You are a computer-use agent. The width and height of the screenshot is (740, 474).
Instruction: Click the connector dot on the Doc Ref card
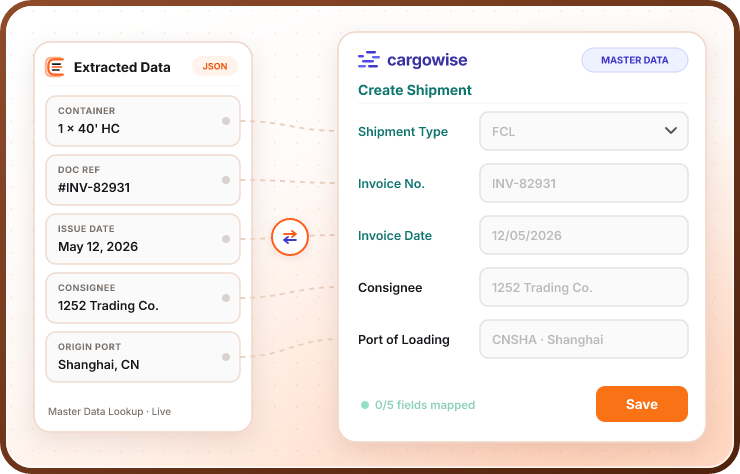pyautogui.click(x=226, y=180)
